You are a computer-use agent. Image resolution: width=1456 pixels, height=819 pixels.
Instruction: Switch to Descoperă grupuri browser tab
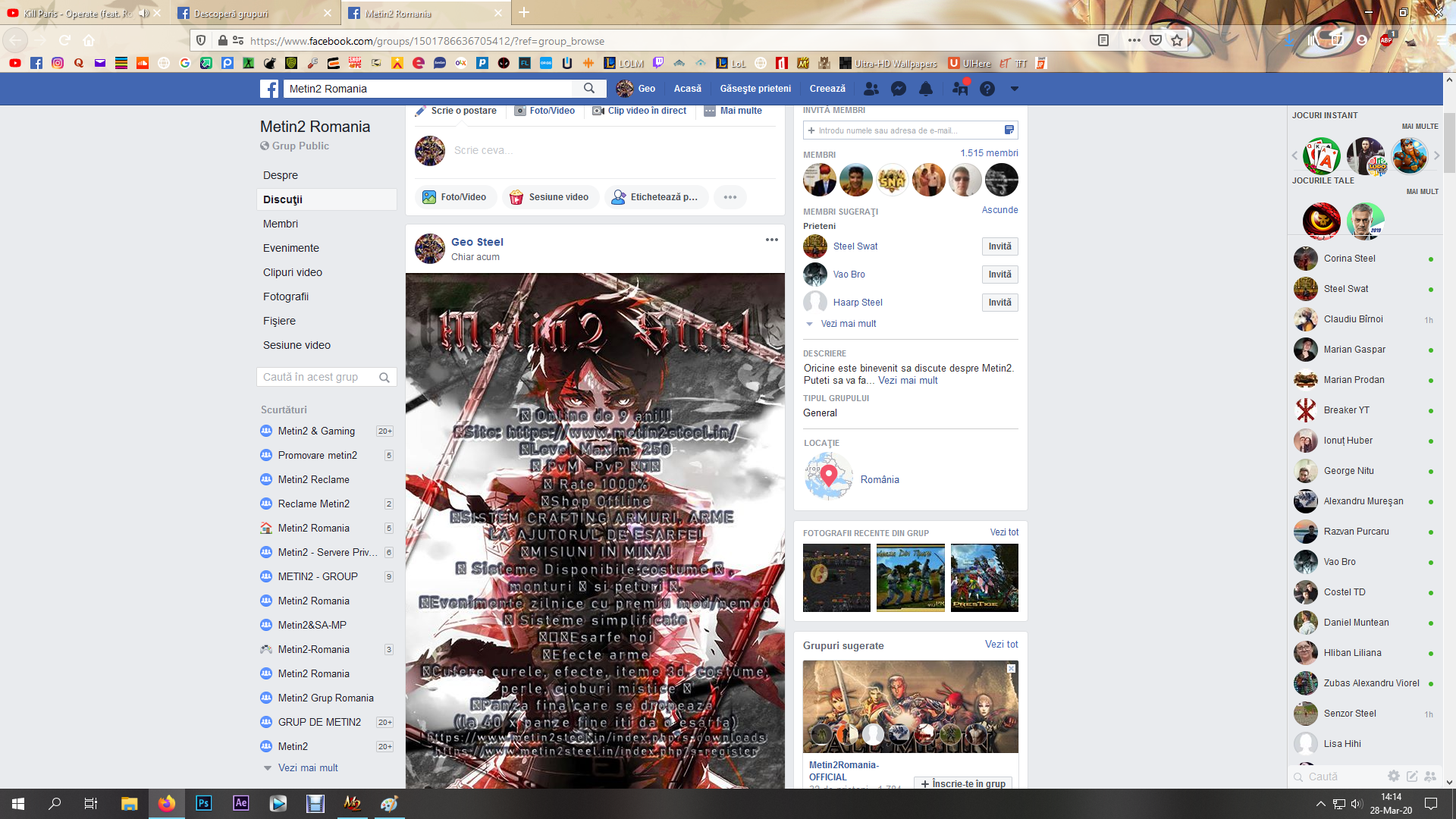(231, 13)
